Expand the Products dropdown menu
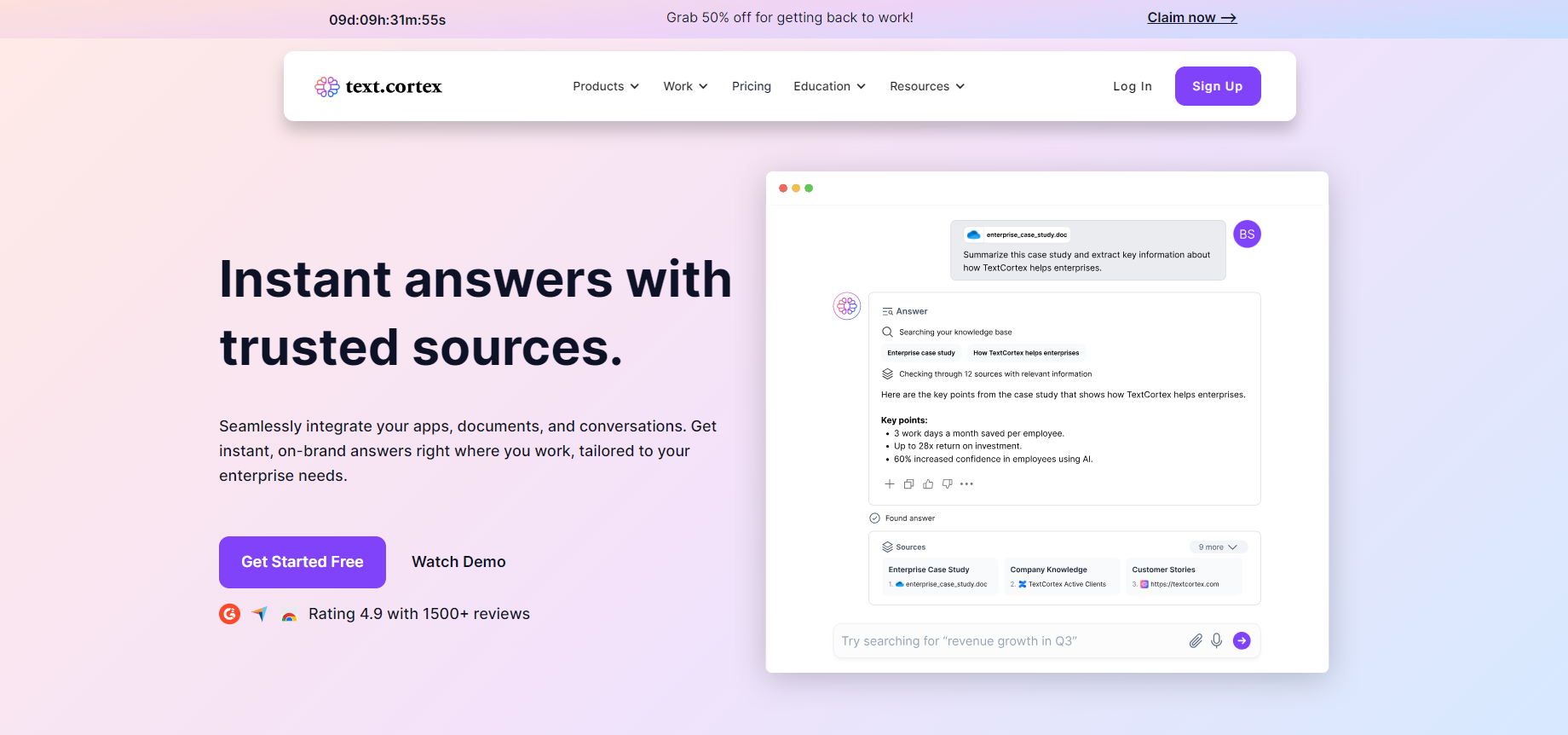The height and width of the screenshot is (735, 1568). (606, 86)
